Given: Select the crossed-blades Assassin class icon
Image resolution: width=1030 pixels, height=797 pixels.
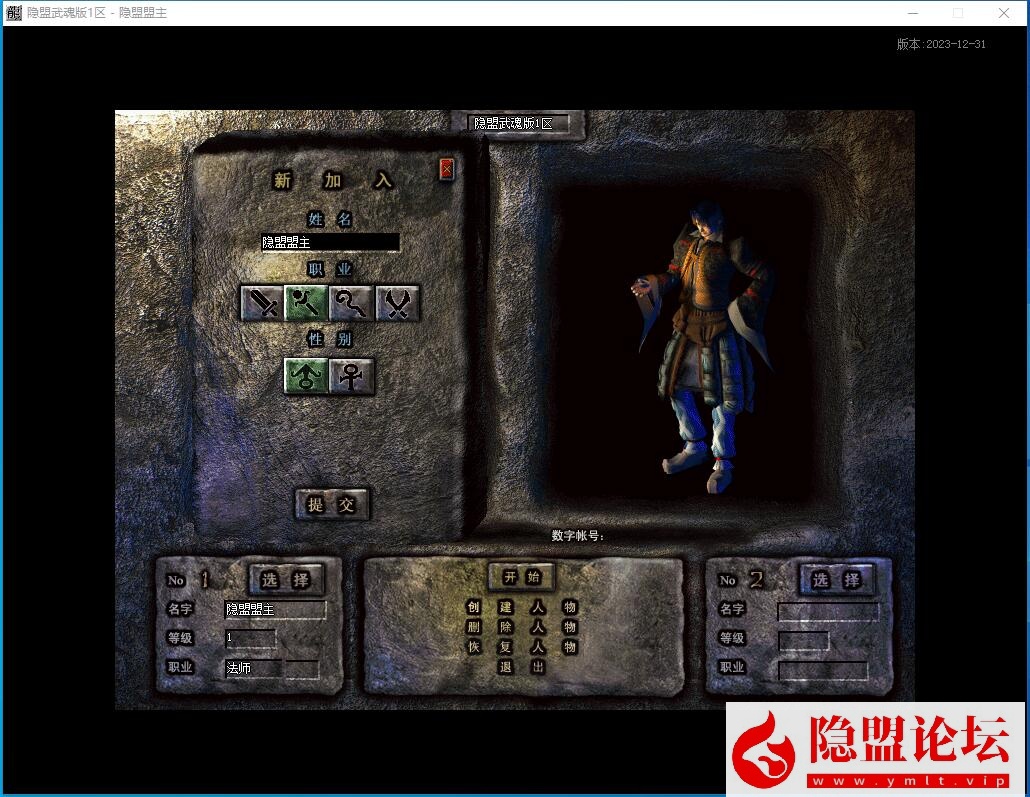Looking at the screenshot, I should click(x=397, y=303).
